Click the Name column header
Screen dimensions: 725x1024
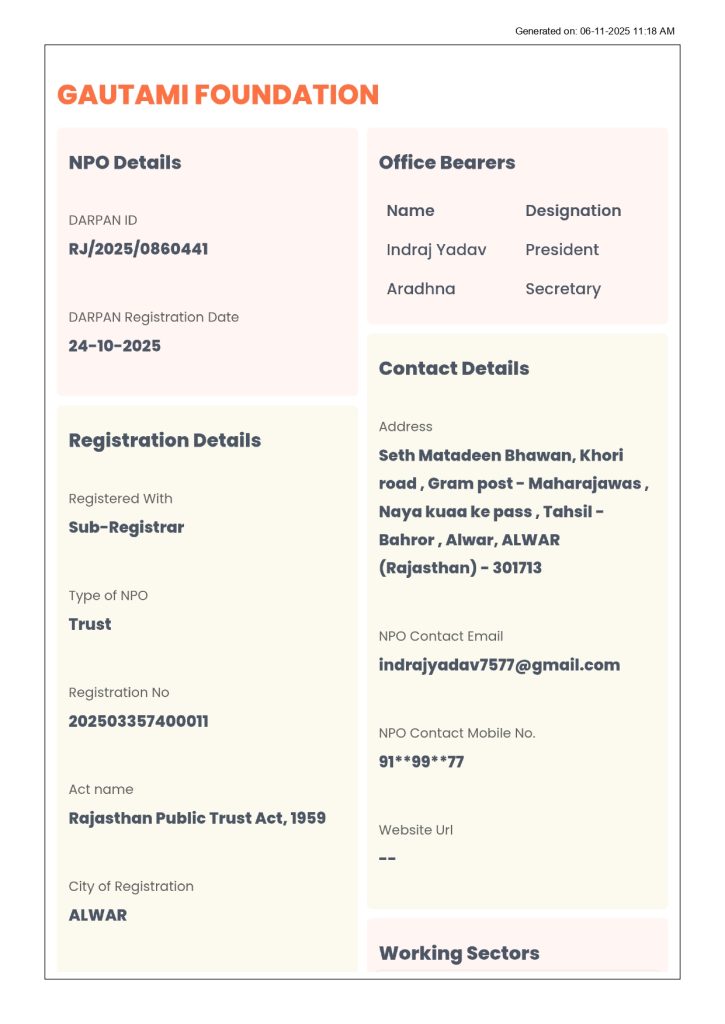pos(410,211)
